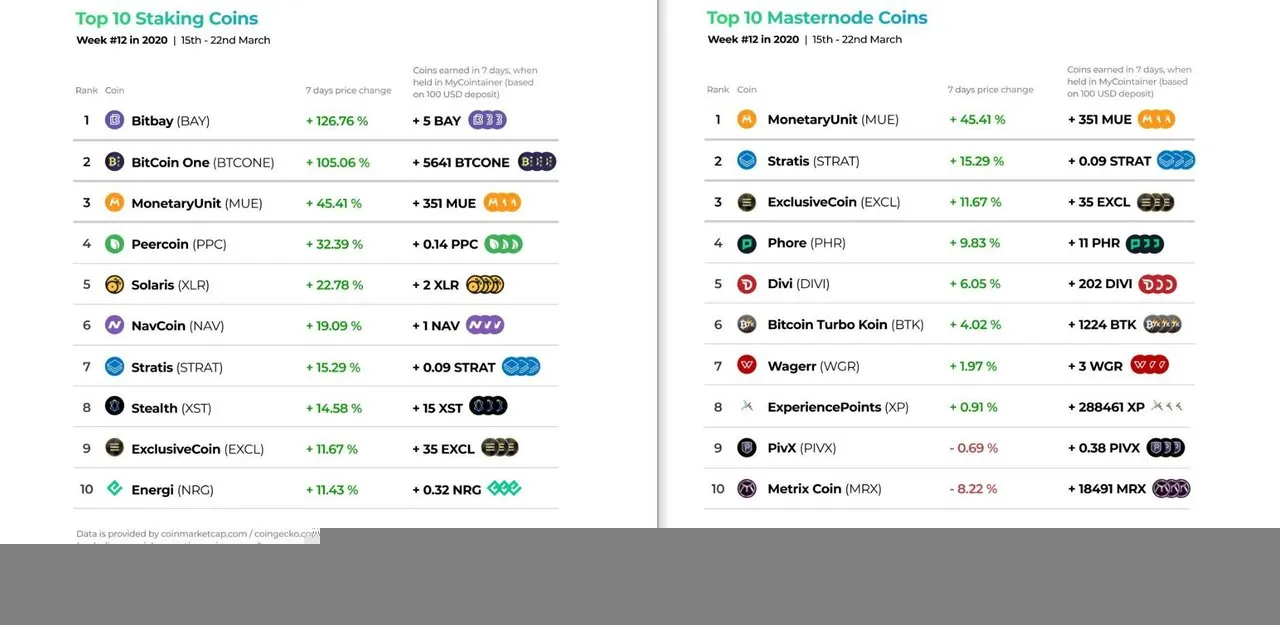Click the BitCoin One coin icon

tap(115, 161)
